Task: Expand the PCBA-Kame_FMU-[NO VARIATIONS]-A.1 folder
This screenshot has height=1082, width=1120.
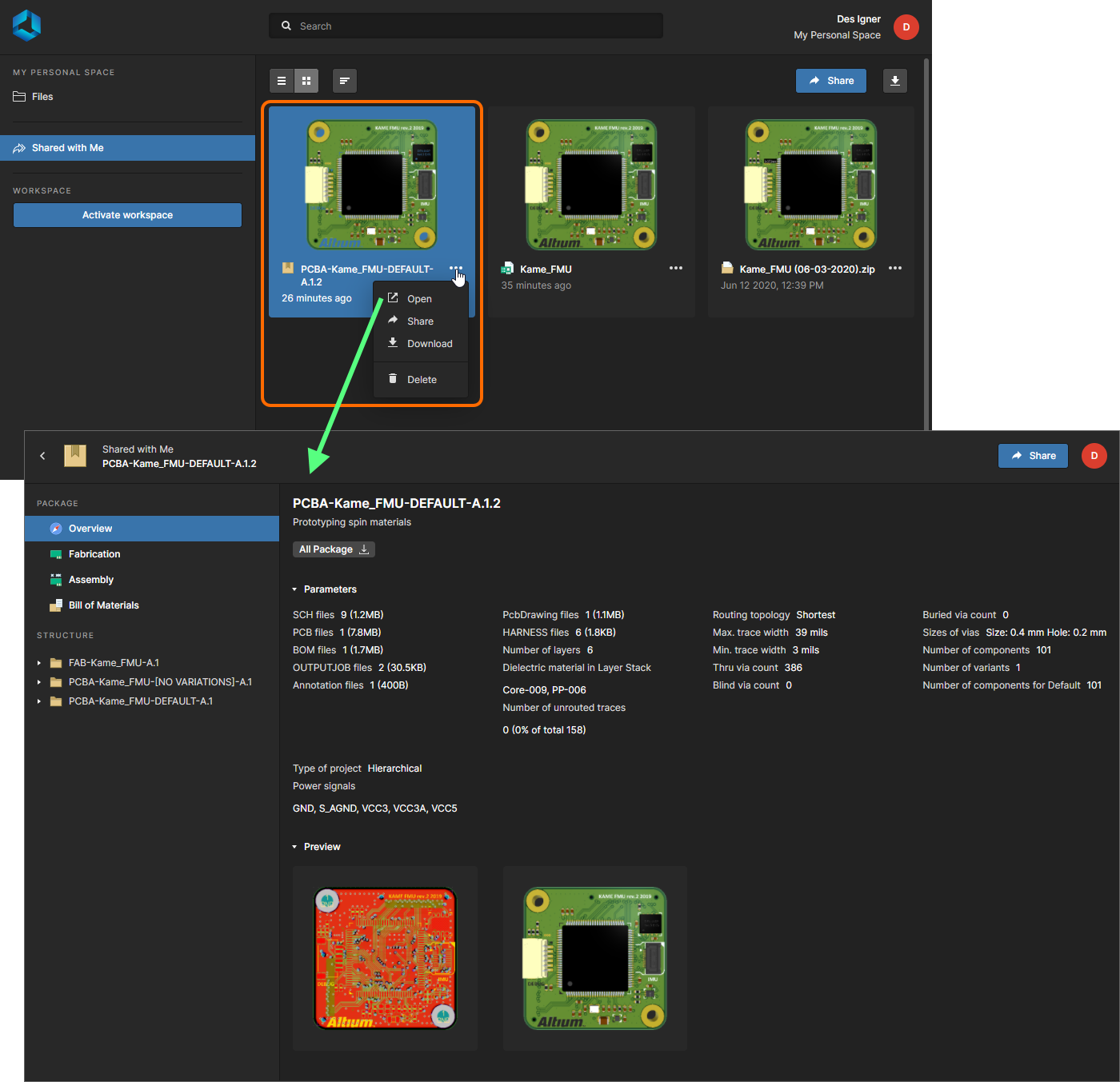Action: [39, 682]
